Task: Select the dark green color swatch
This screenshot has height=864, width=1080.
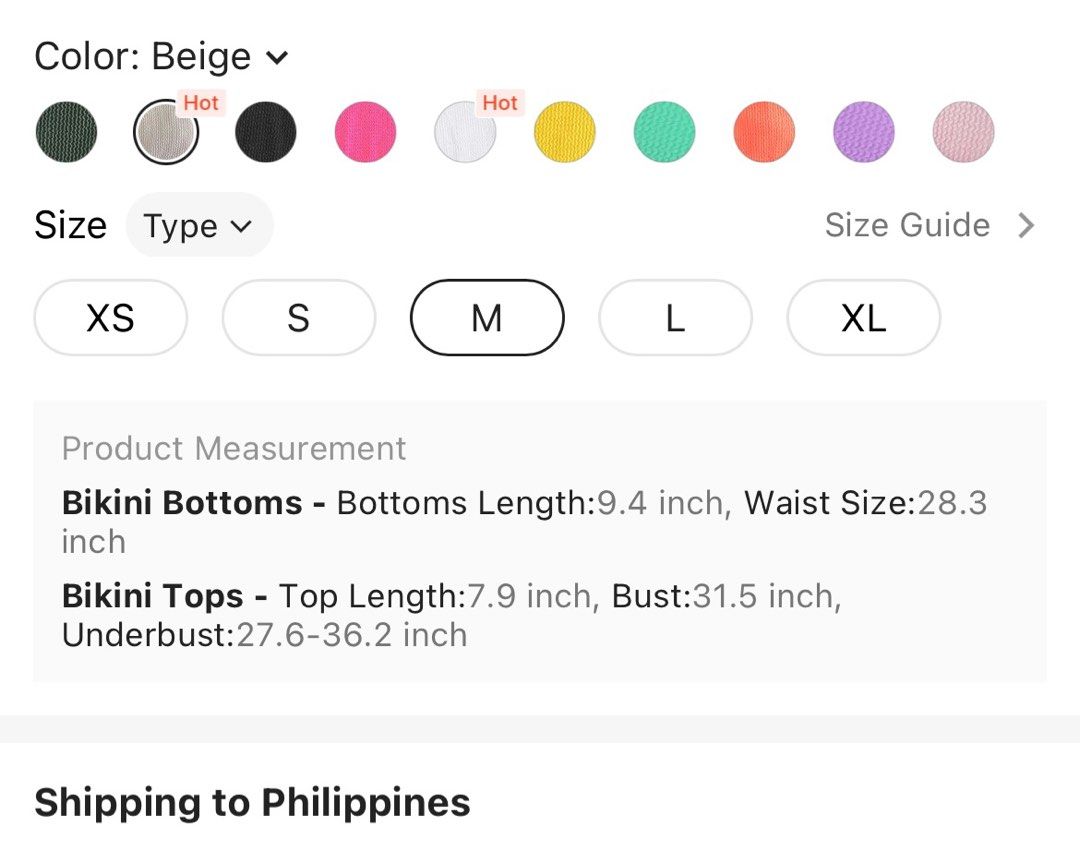Action: coord(66,132)
